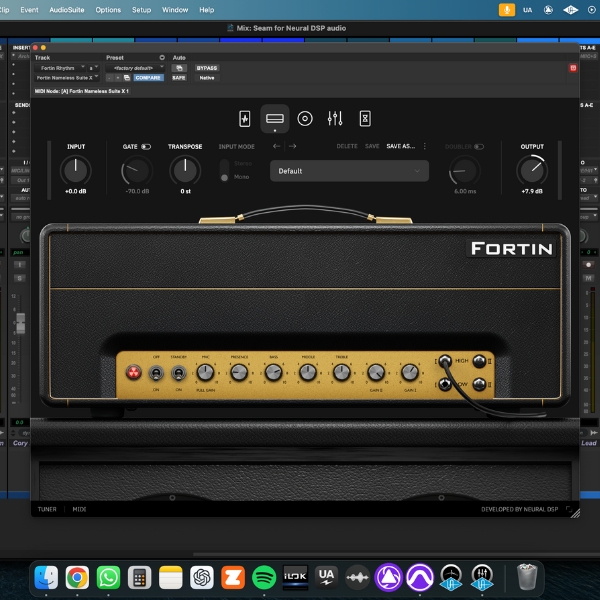Click the SAVE preset button
Viewport: 600px width, 600px height.
[x=372, y=146]
